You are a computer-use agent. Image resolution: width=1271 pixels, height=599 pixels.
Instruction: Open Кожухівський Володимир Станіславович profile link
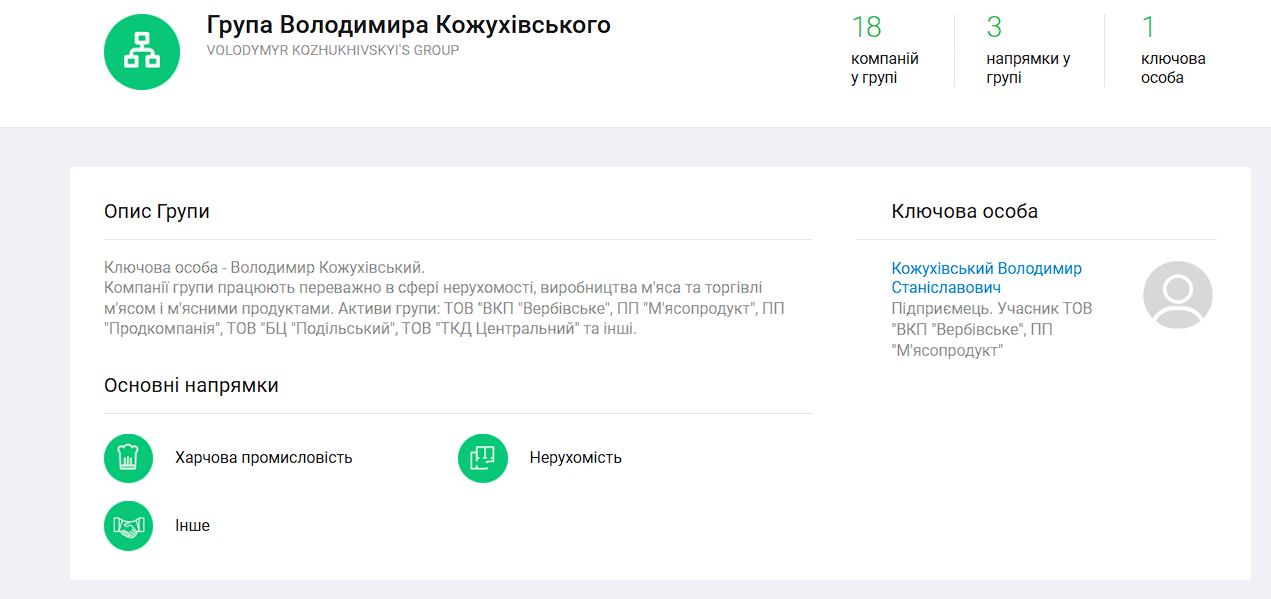[986, 278]
